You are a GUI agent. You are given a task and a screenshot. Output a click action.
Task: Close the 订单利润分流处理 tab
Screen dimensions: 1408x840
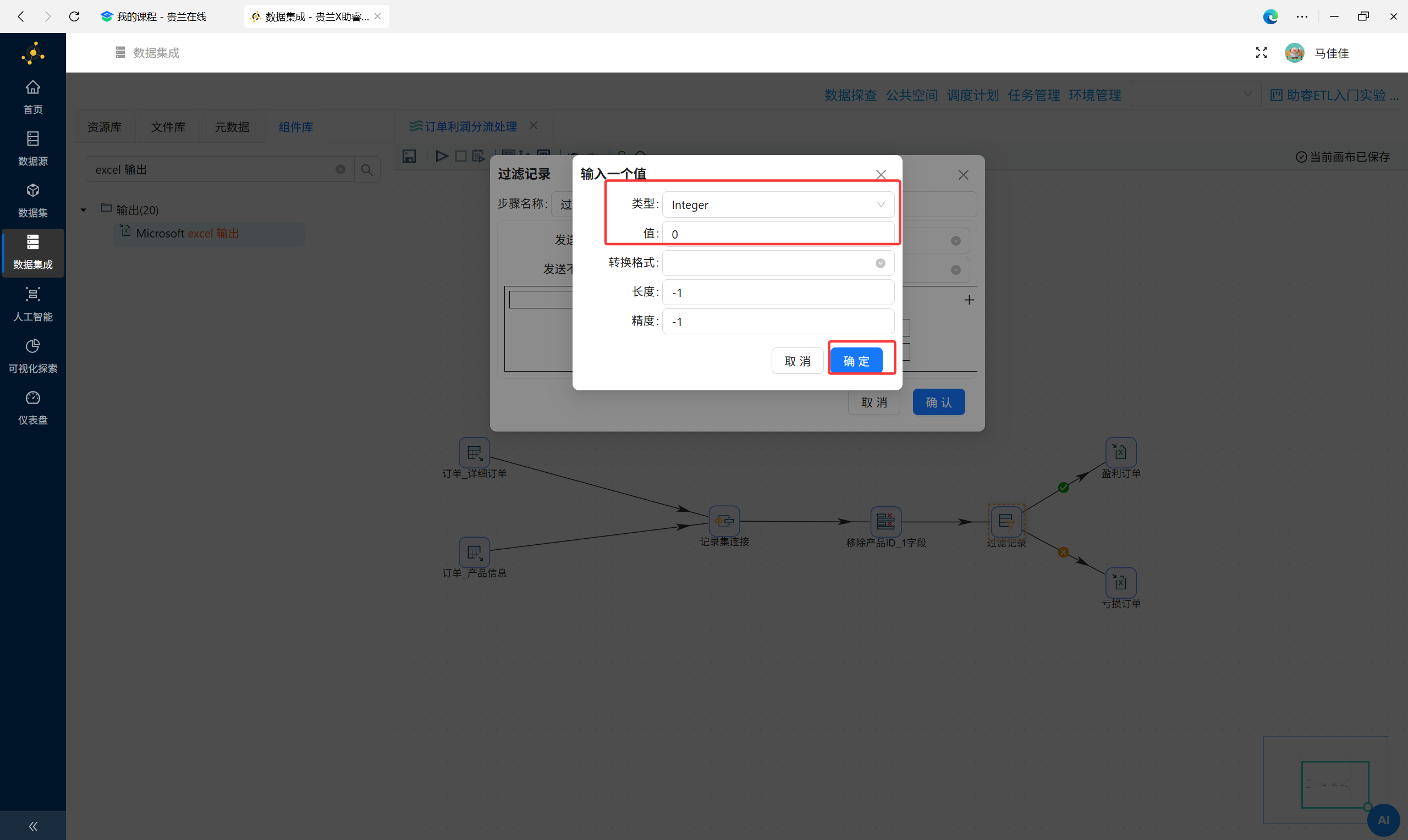pos(533,125)
